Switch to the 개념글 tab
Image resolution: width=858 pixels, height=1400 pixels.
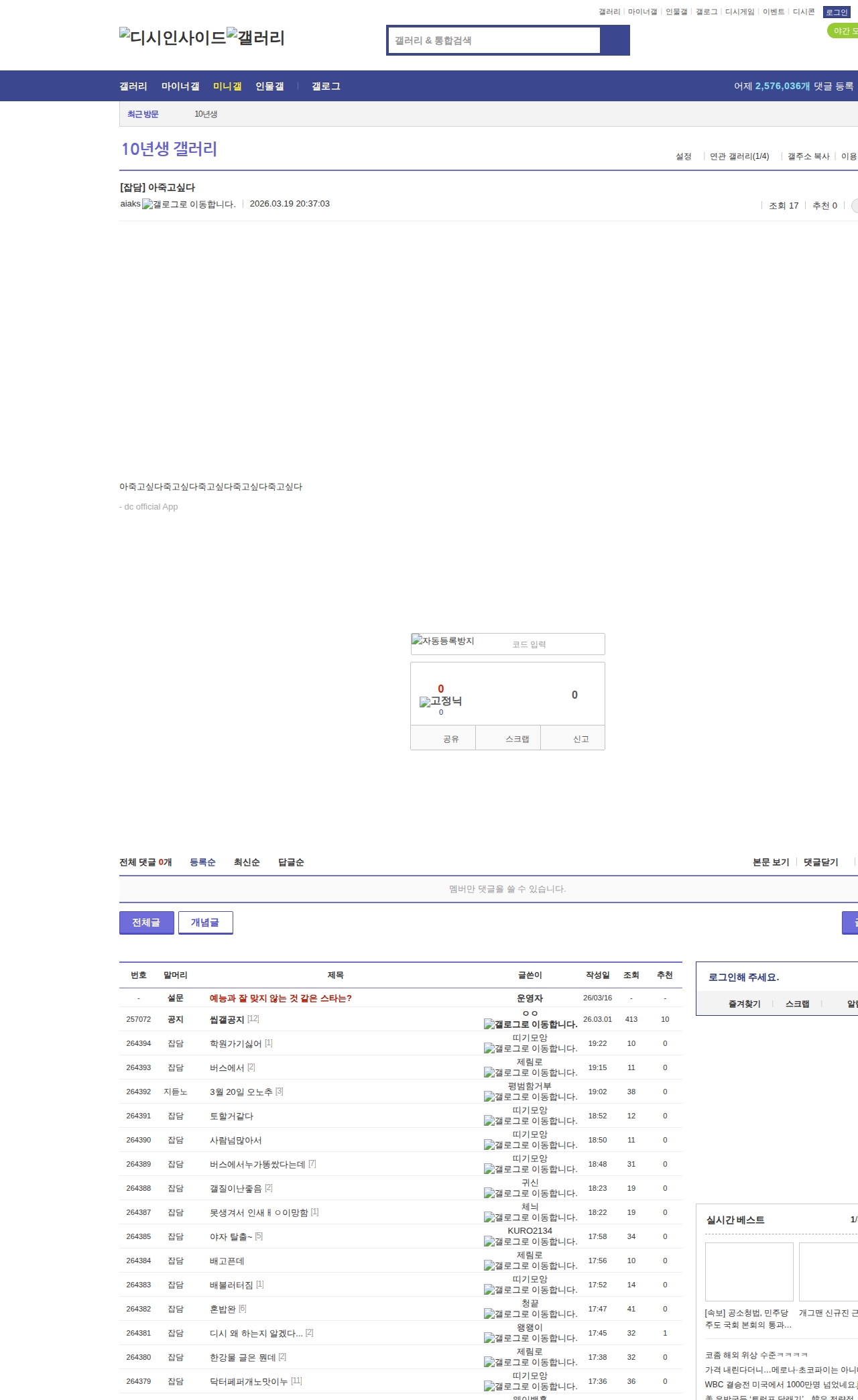click(205, 923)
